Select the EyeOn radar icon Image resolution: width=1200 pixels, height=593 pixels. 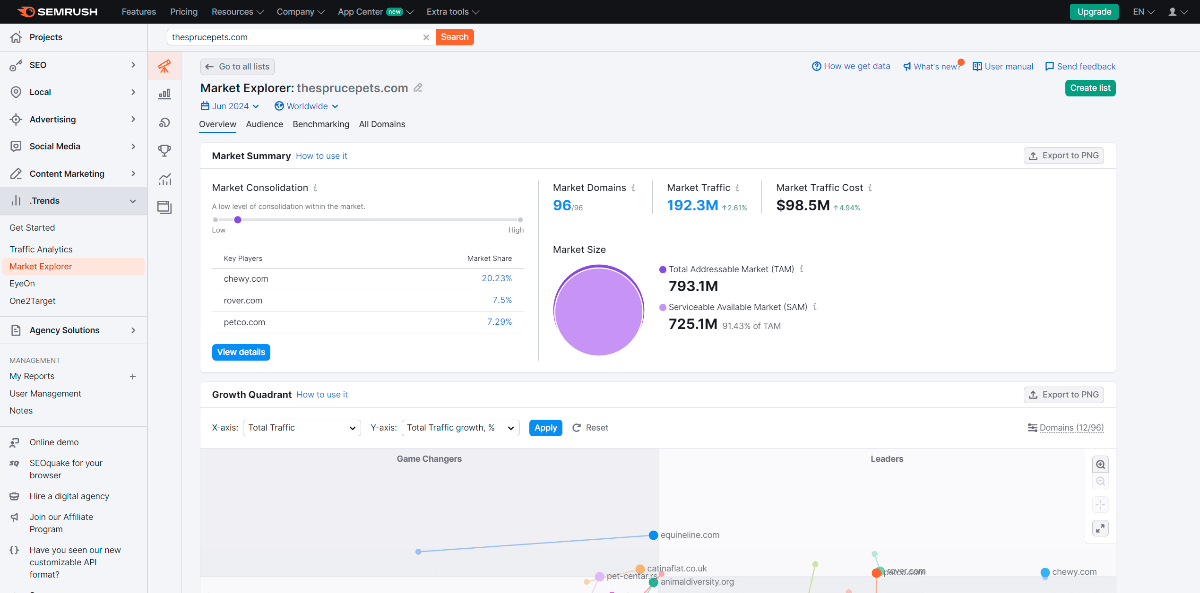coord(164,122)
